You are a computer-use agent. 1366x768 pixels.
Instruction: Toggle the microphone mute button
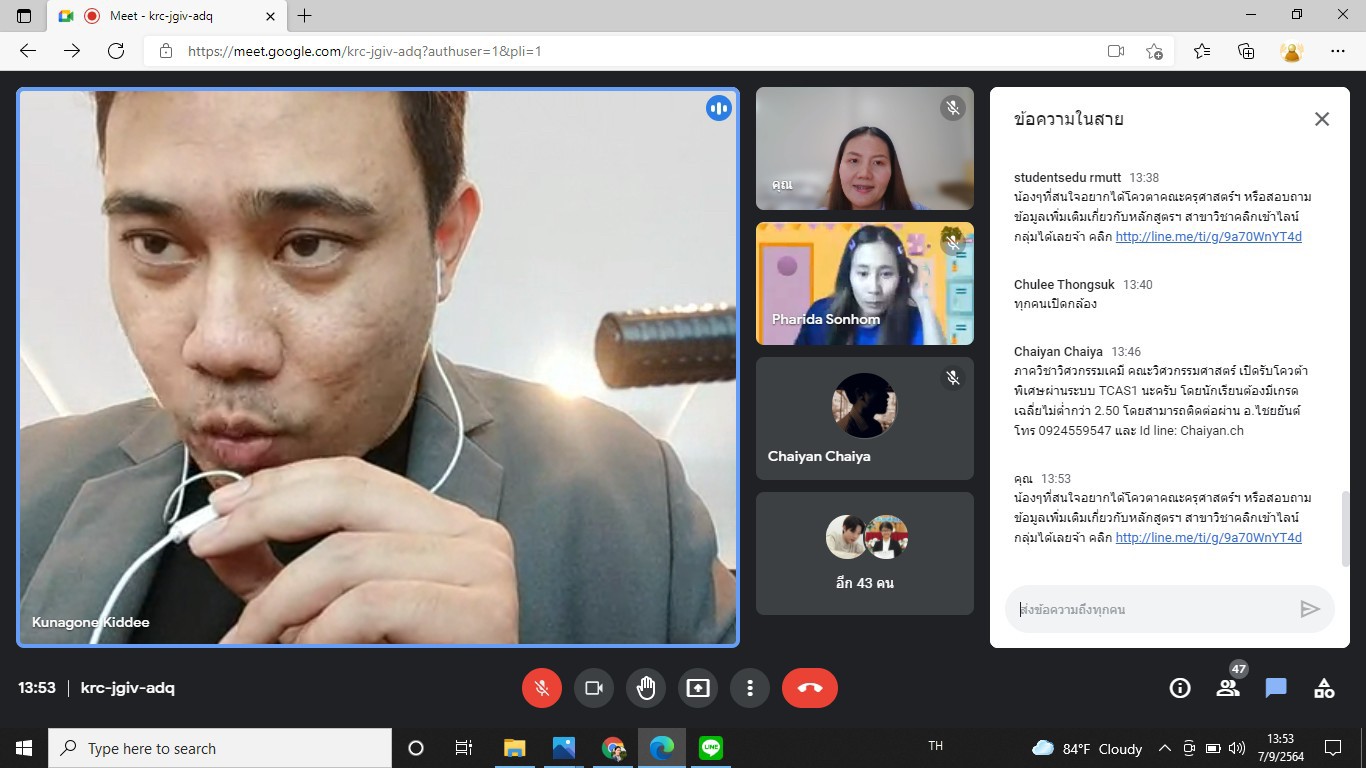tap(542, 688)
